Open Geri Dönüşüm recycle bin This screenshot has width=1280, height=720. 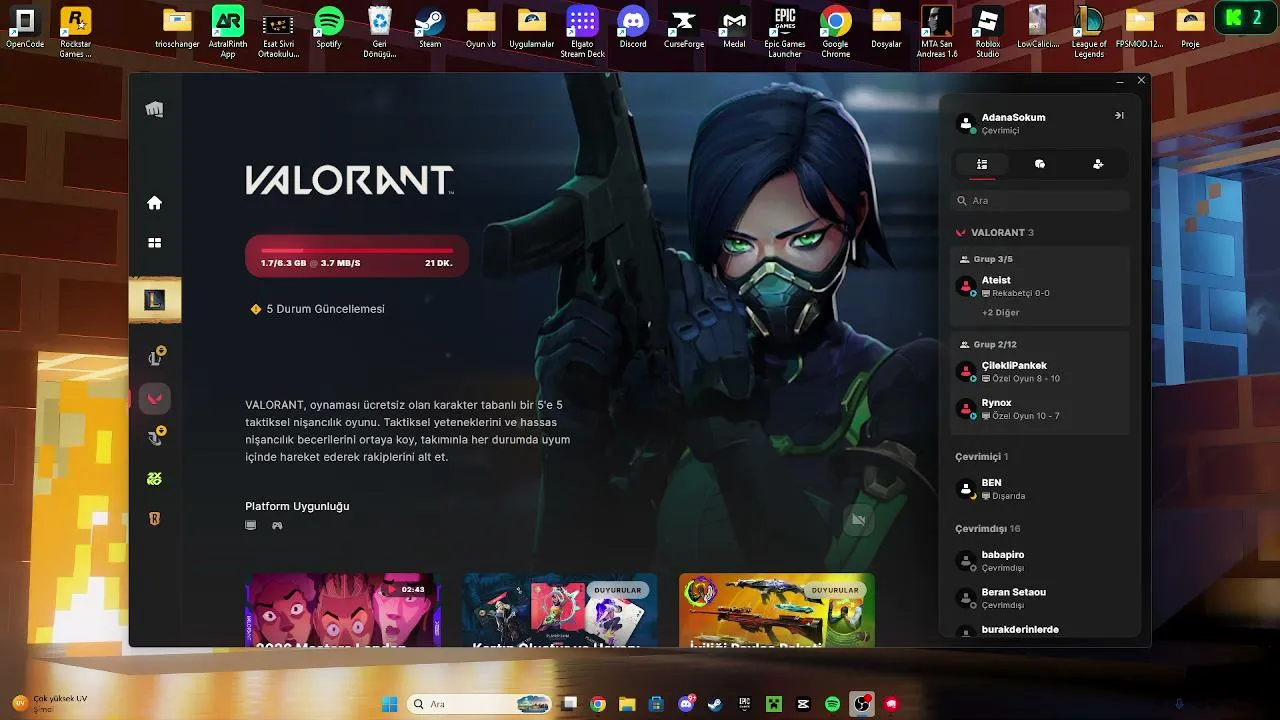380,32
